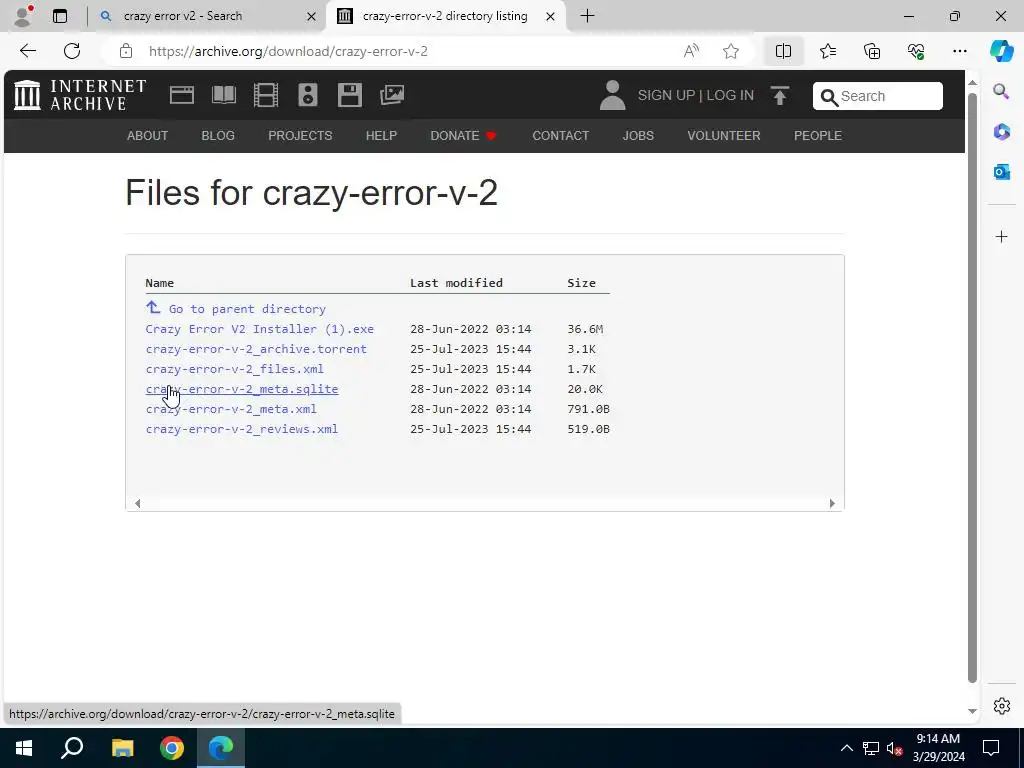Open the Copilot sidebar icon
Image resolution: width=1024 pixels, height=768 pixels.
pyautogui.click(x=1001, y=51)
